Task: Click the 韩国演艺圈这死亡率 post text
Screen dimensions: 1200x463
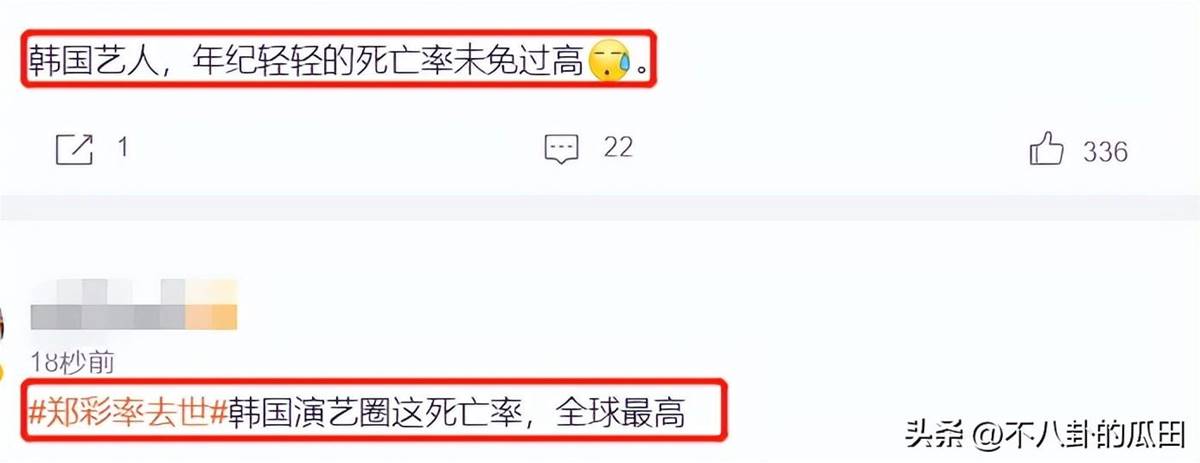Action: 369,412
